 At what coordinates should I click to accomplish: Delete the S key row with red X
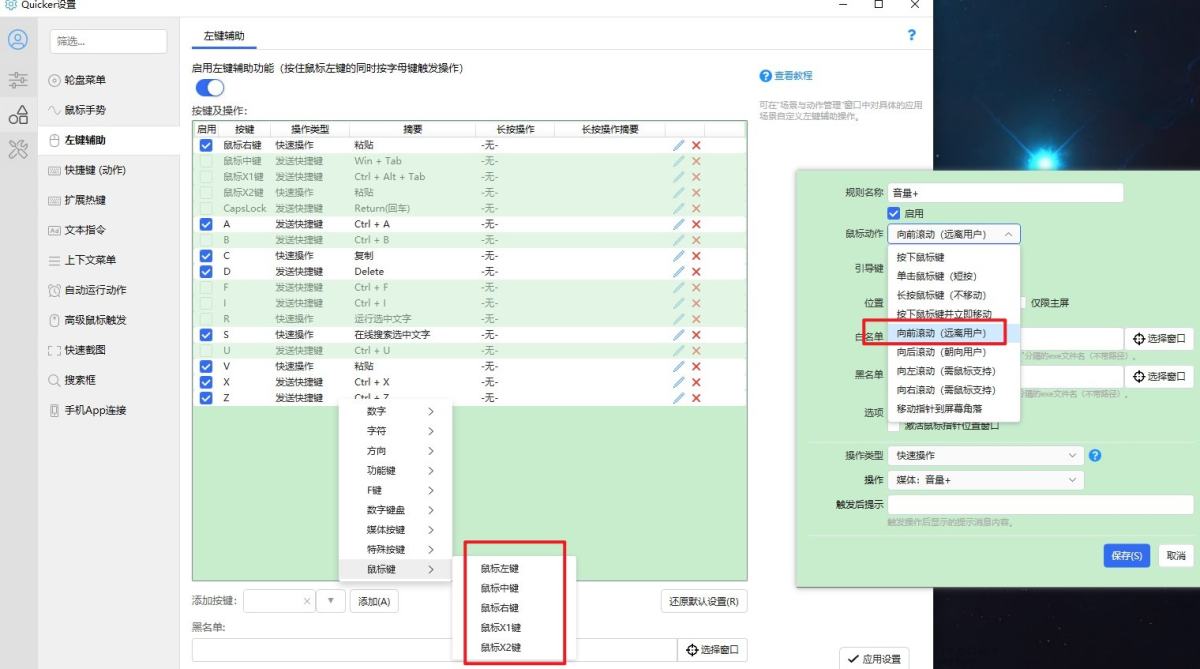pos(696,335)
